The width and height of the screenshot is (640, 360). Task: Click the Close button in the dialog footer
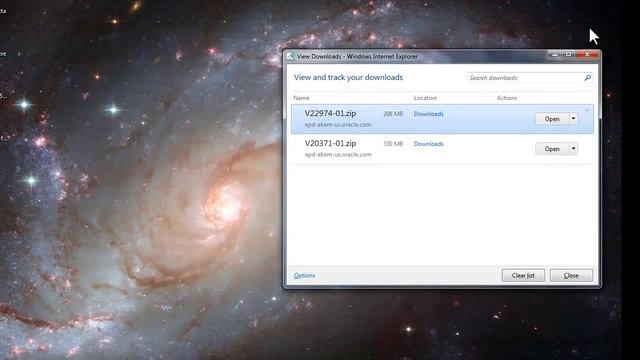[571, 276]
